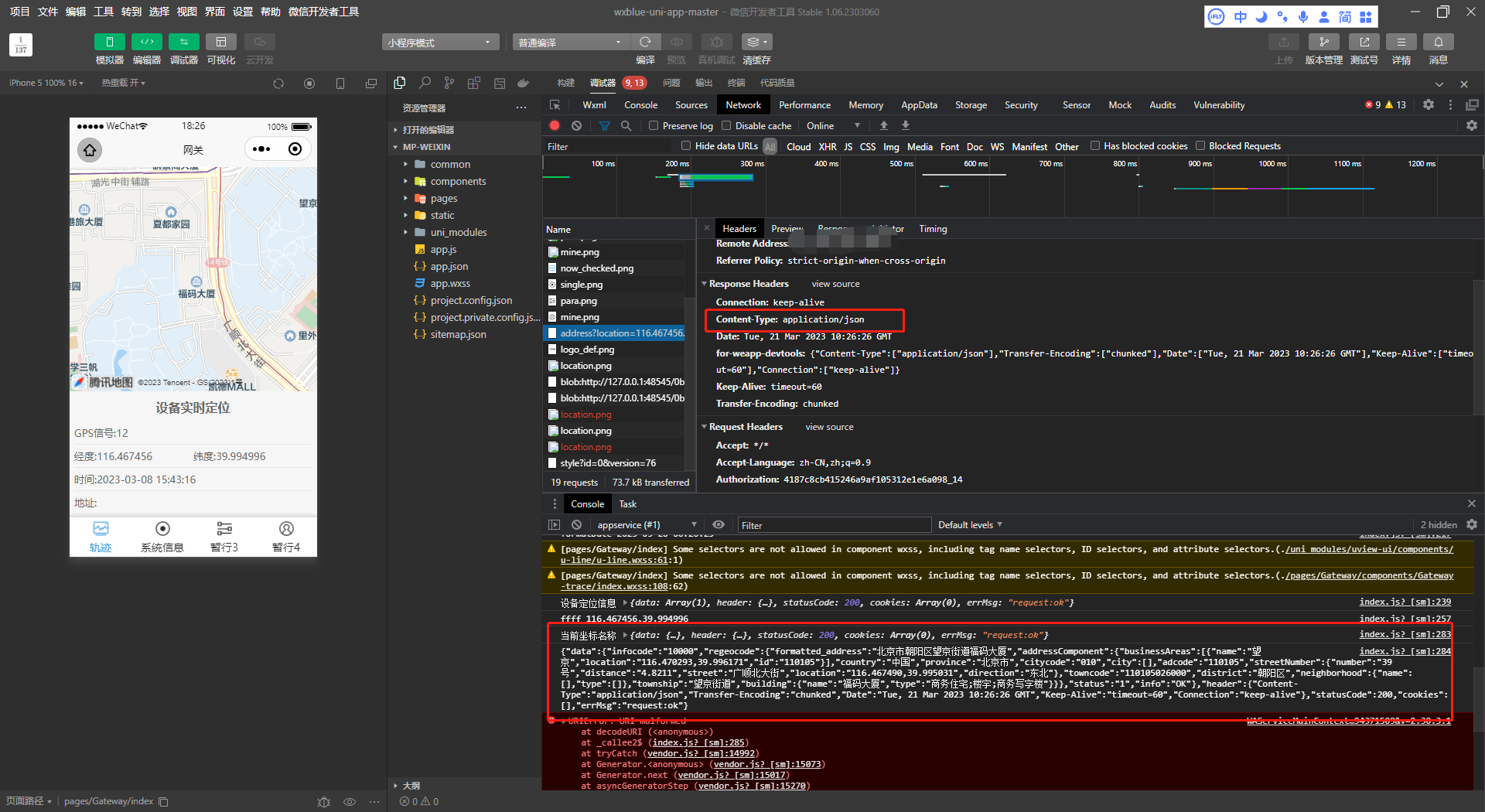Open vendor.js? [sm]:14992 link
Screen dimensions: 1485x812
(x=702, y=753)
